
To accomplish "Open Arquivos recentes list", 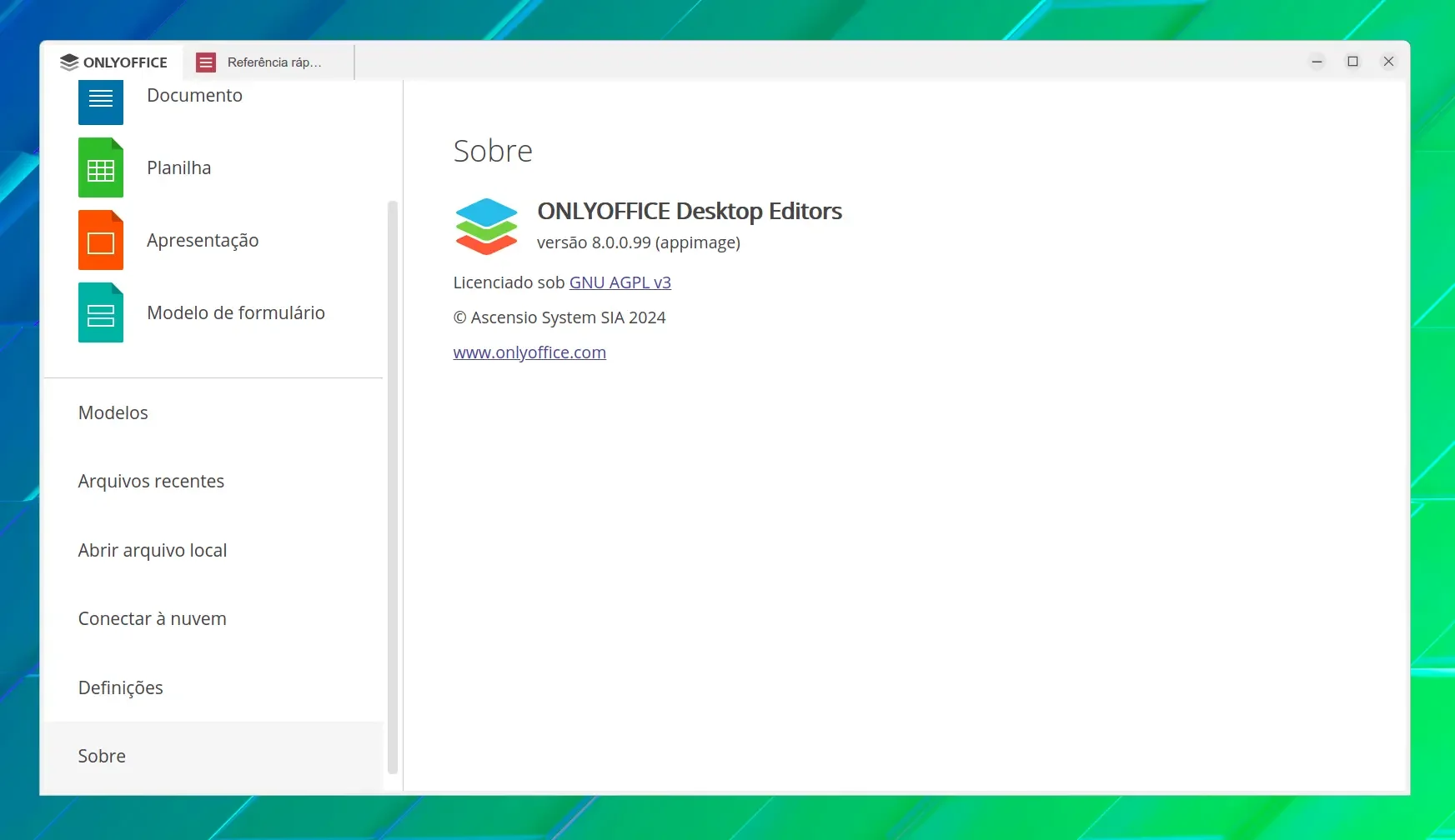I will [213, 481].
